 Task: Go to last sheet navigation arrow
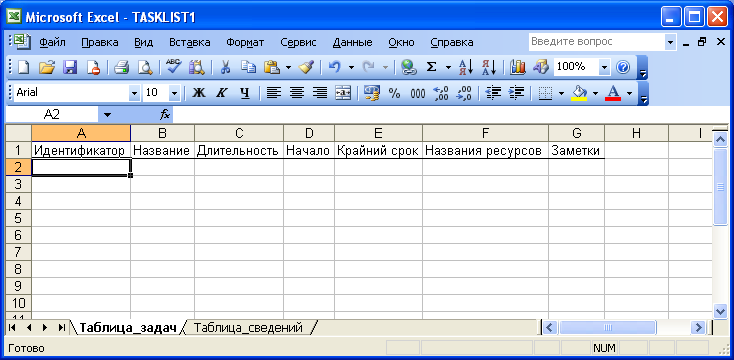[61, 328]
